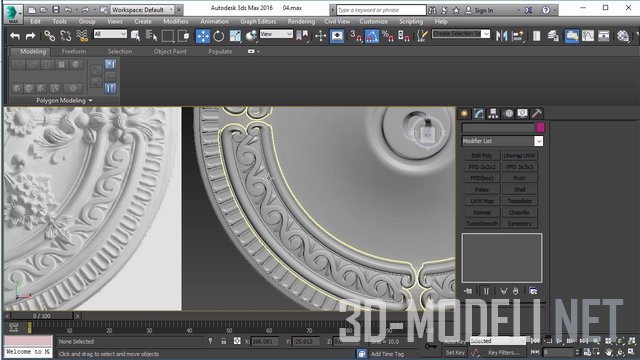Click the search keyword or phrase field
The width and height of the screenshot is (640, 360).
click(x=381, y=10)
